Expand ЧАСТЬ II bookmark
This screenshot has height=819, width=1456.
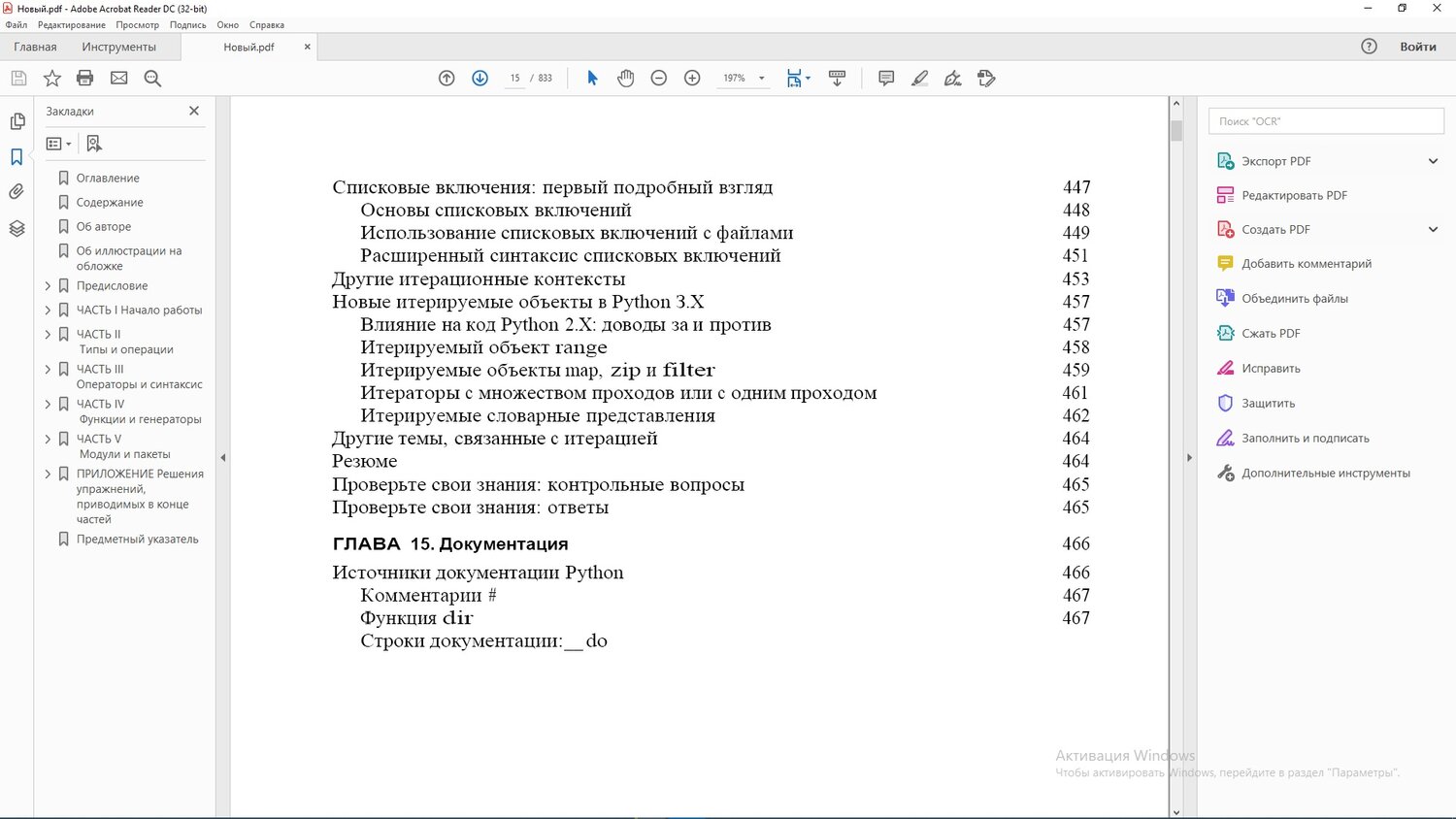point(48,335)
